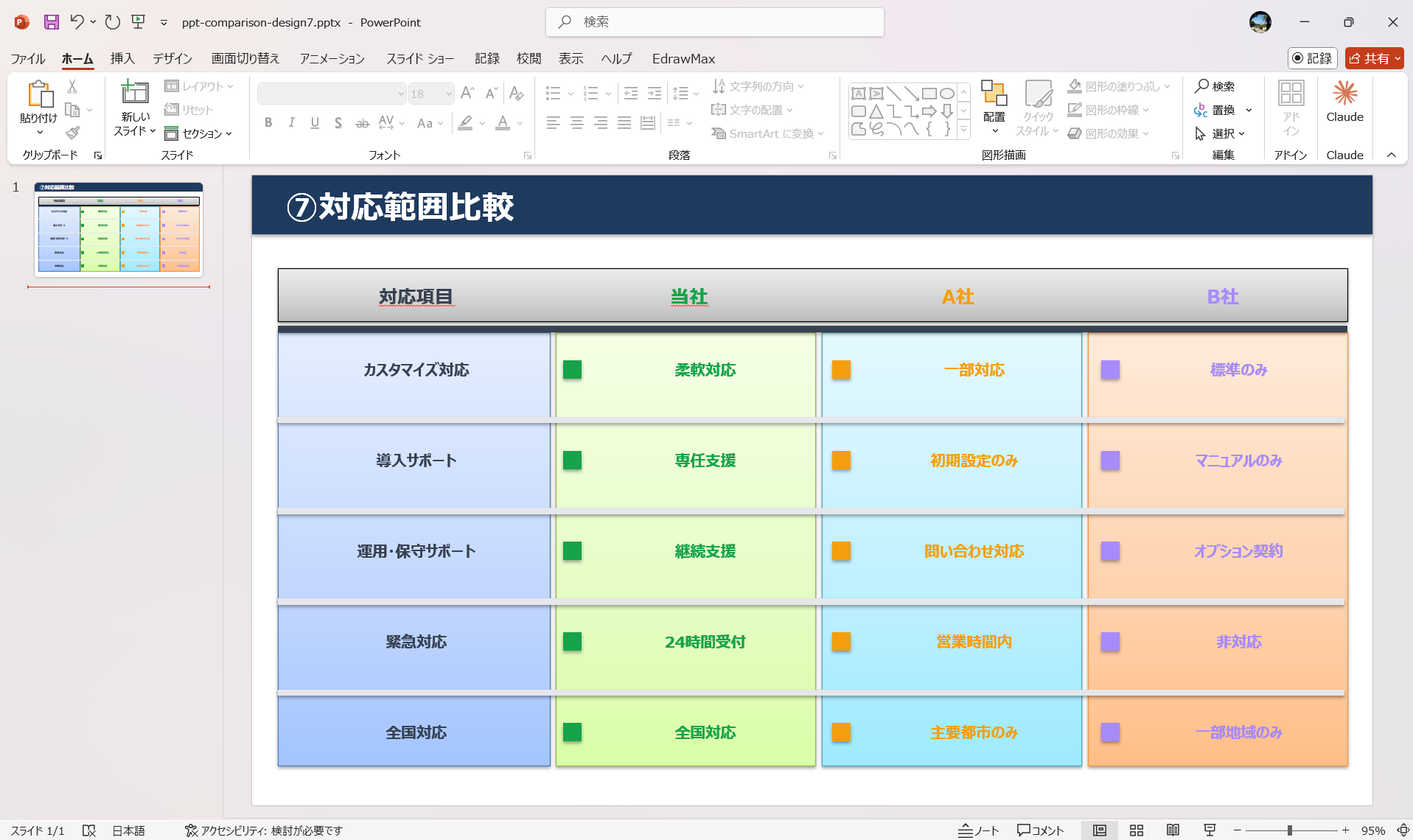Viewport: 1413px width, 840px height.
Task: Open Shape Outline (図形の枠線) dropdown
Action: tap(1109, 110)
